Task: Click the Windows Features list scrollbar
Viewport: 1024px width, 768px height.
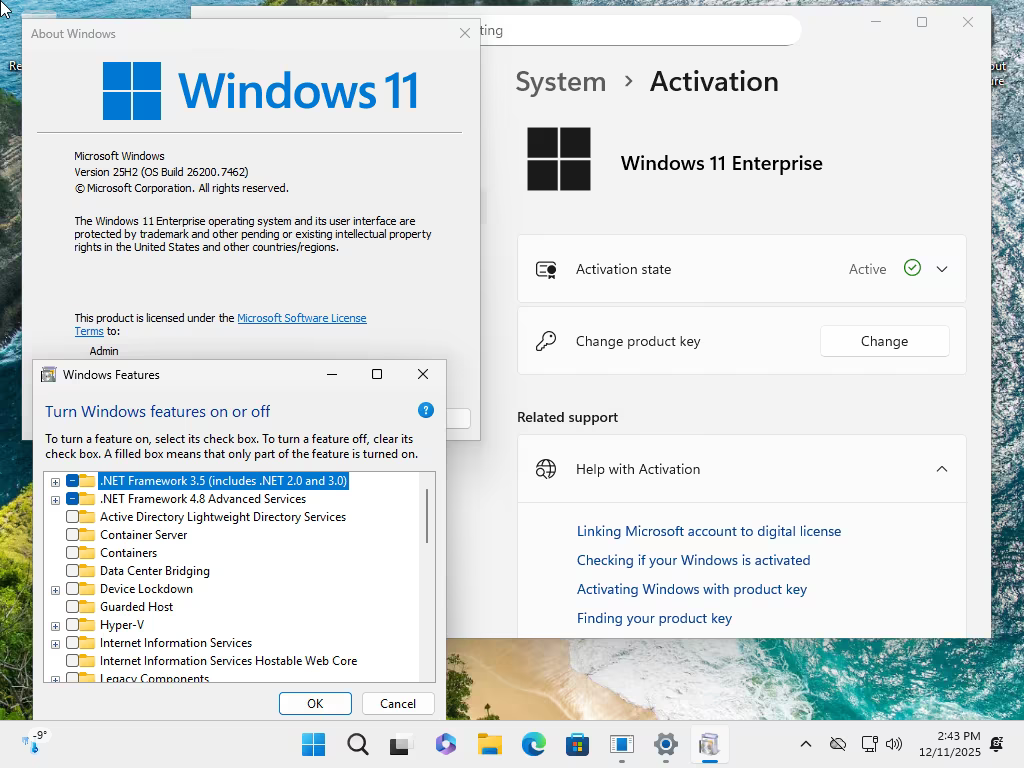Action: (x=427, y=516)
